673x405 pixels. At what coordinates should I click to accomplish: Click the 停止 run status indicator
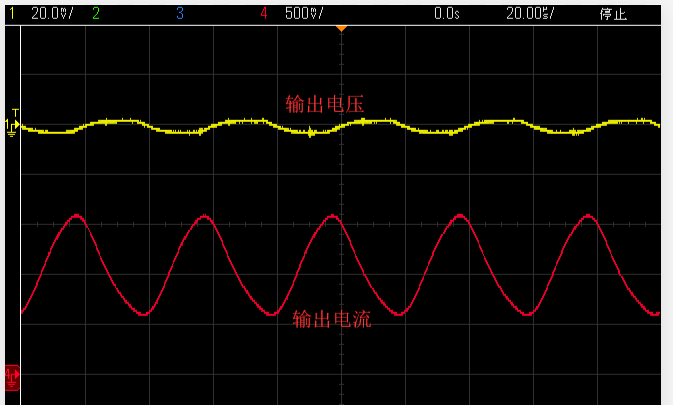pyautogui.click(x=612, y=14)
